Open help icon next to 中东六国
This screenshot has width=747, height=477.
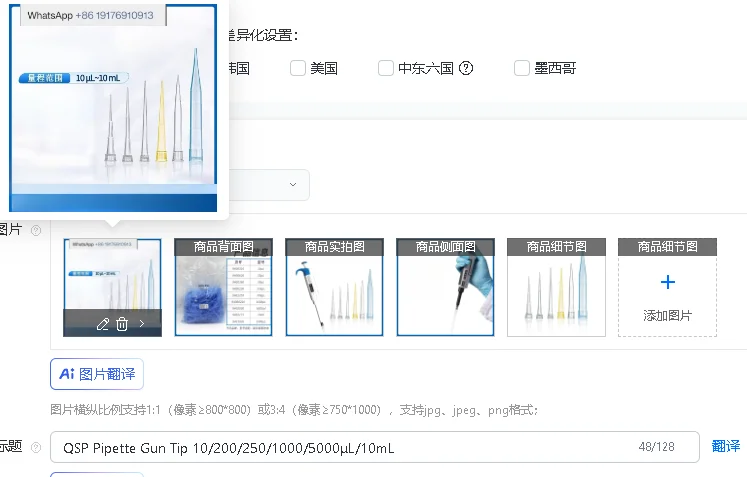click(x=466, y=68)
